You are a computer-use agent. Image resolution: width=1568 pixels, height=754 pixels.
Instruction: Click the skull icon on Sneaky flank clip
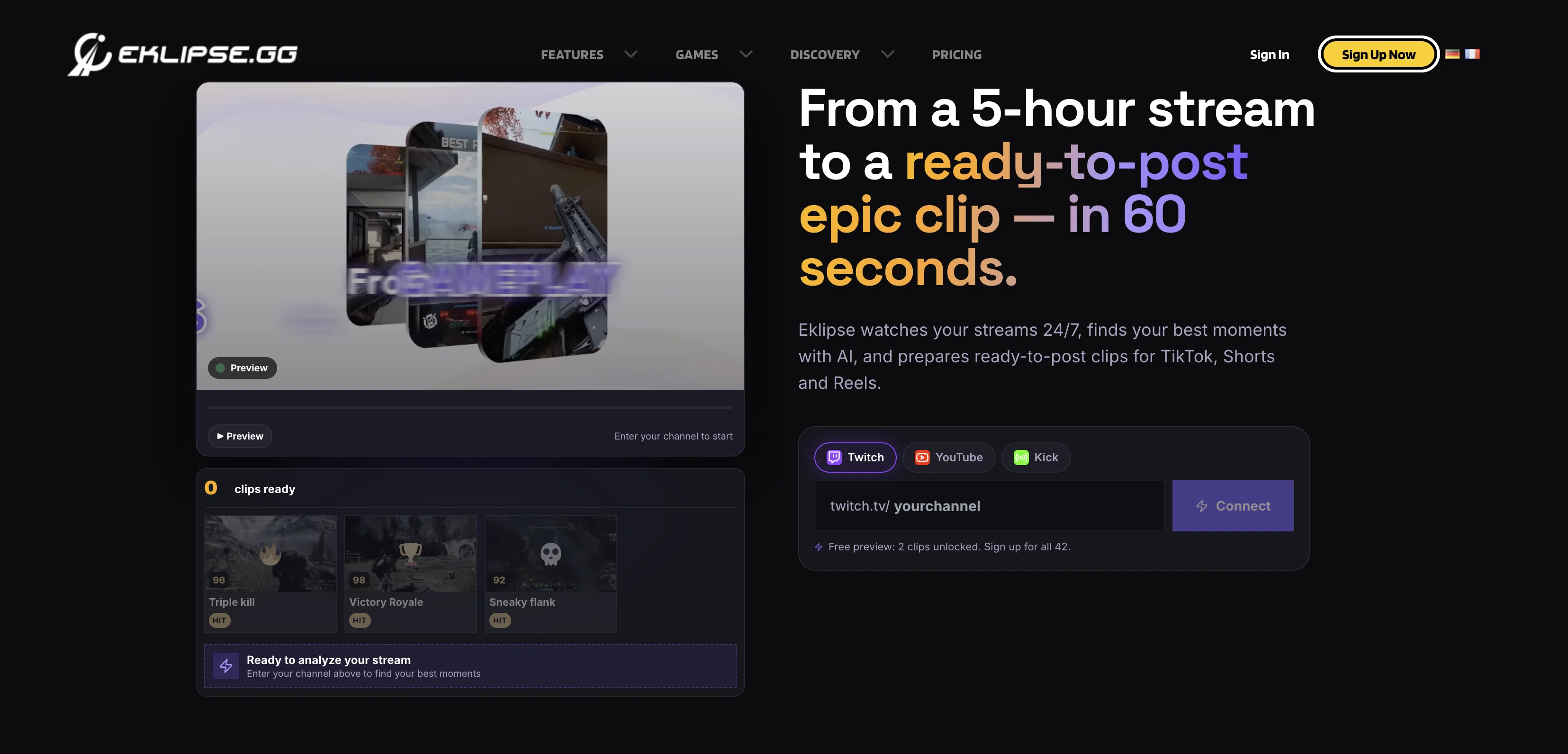pyautogui.click(x=550, y=554)
